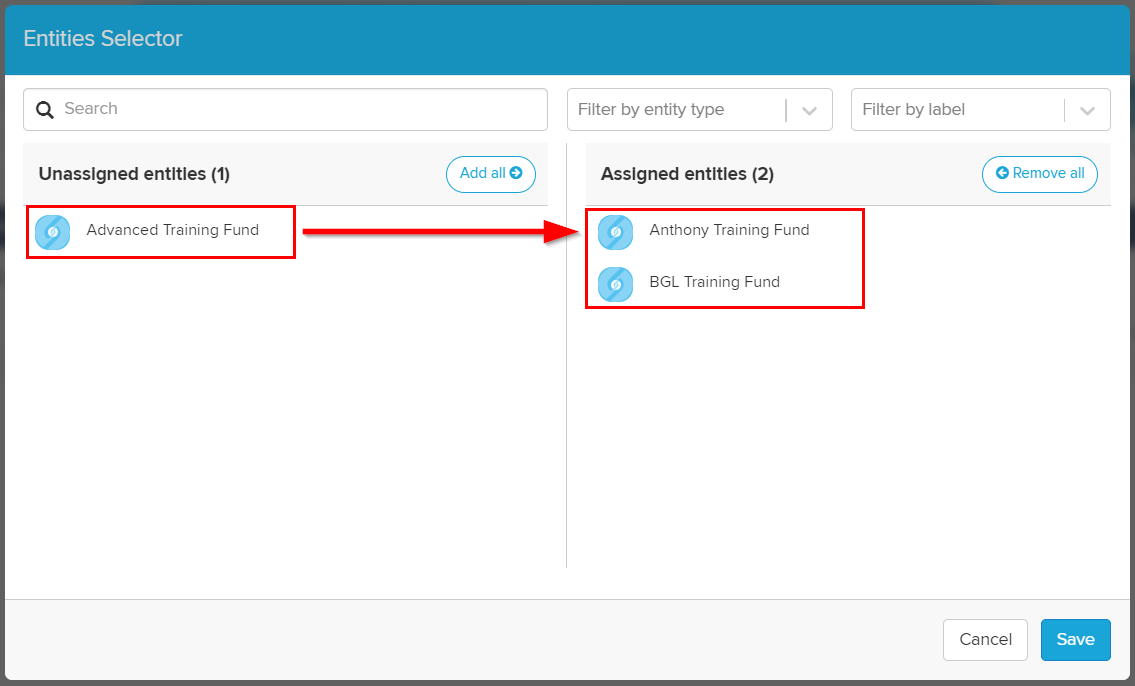Expand the entity type filter chevron
1135x686 pixels.
click(x=809, y=111)
